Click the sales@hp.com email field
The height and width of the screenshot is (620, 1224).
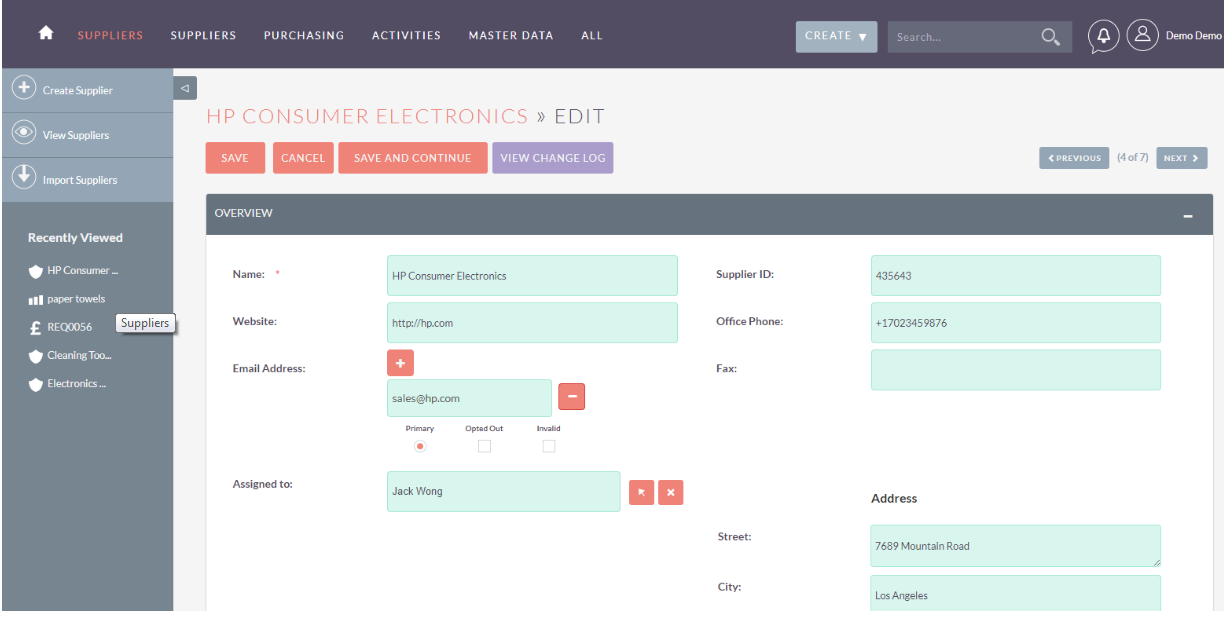tap(469, 398)
